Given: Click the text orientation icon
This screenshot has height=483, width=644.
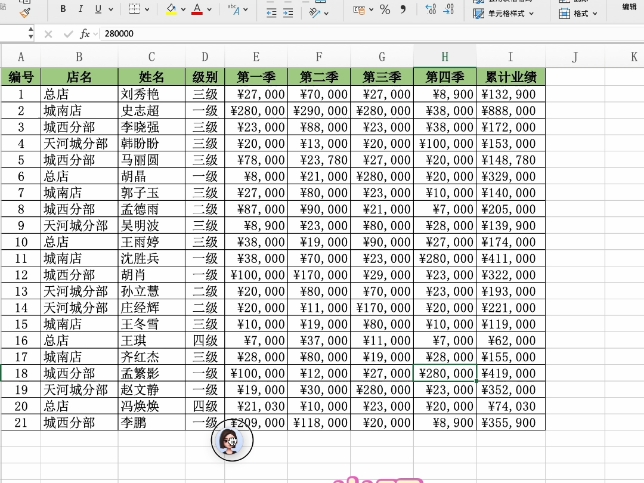Looking at the screenshot, I should coord(315,13).
